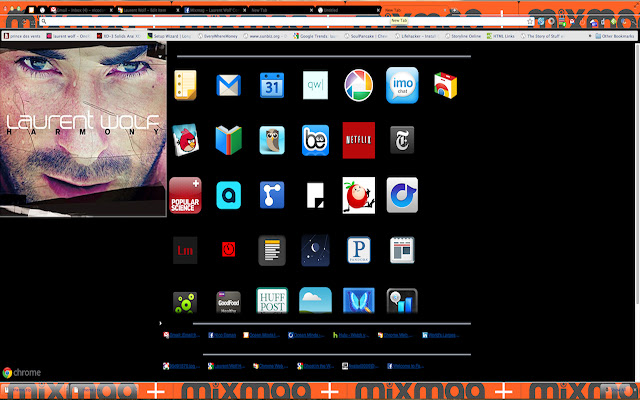This screenshot has height=400, width=640.
Task: Open the yellow Scratchpad notes app
Action: point(185,85)
